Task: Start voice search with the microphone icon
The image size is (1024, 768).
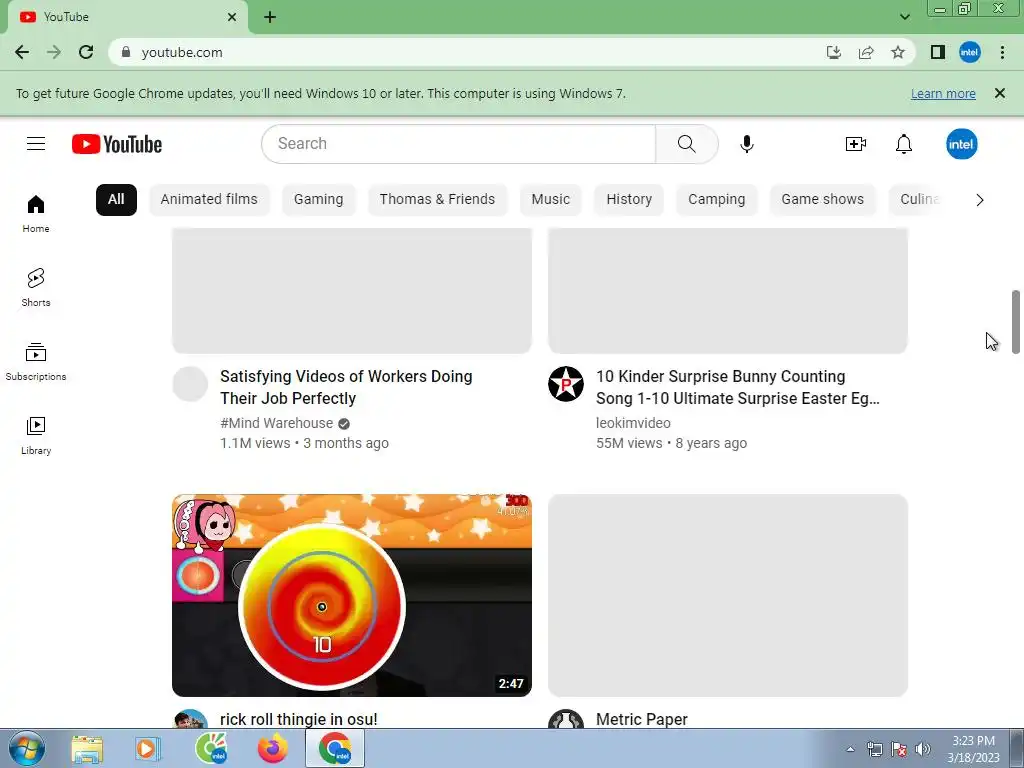Action: [x=746, y=144]
